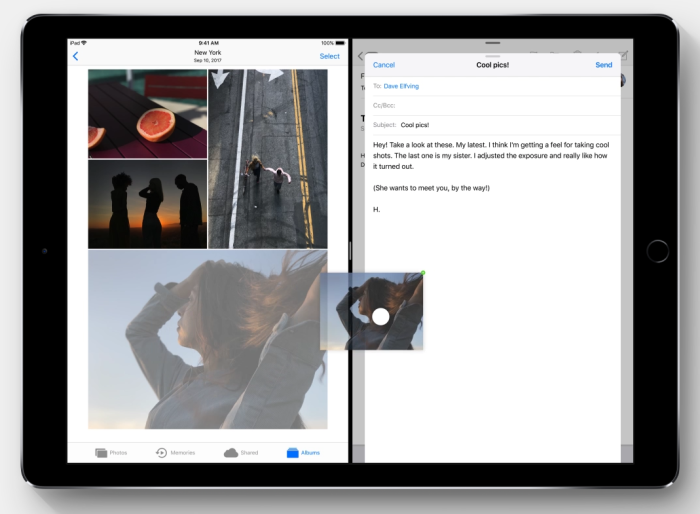The height and width of the screenshot is (514, 700).
Task: Open the aerial street photo
Action: 268,159
